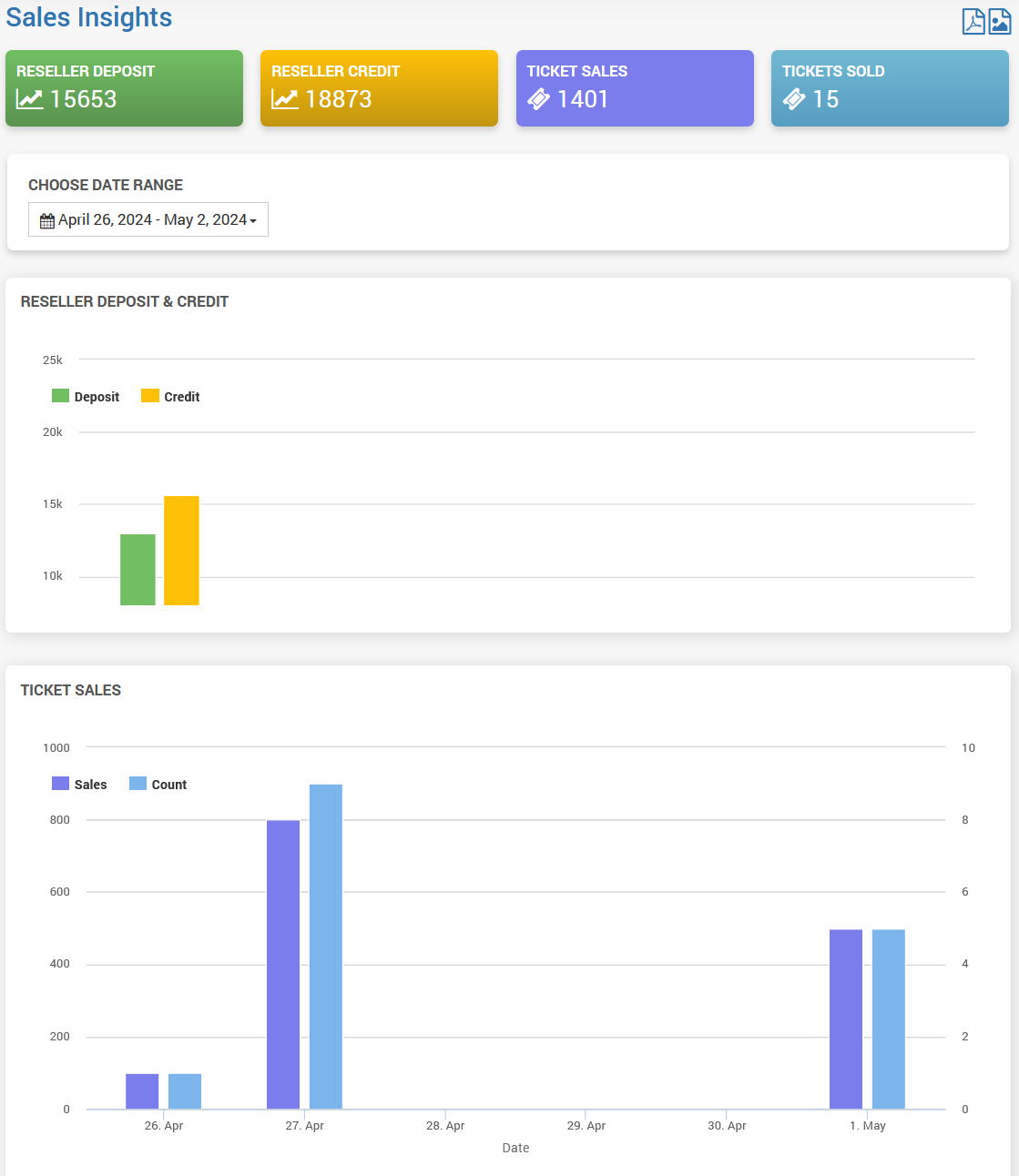Toggle the Count series in legend

coord(158,785)
